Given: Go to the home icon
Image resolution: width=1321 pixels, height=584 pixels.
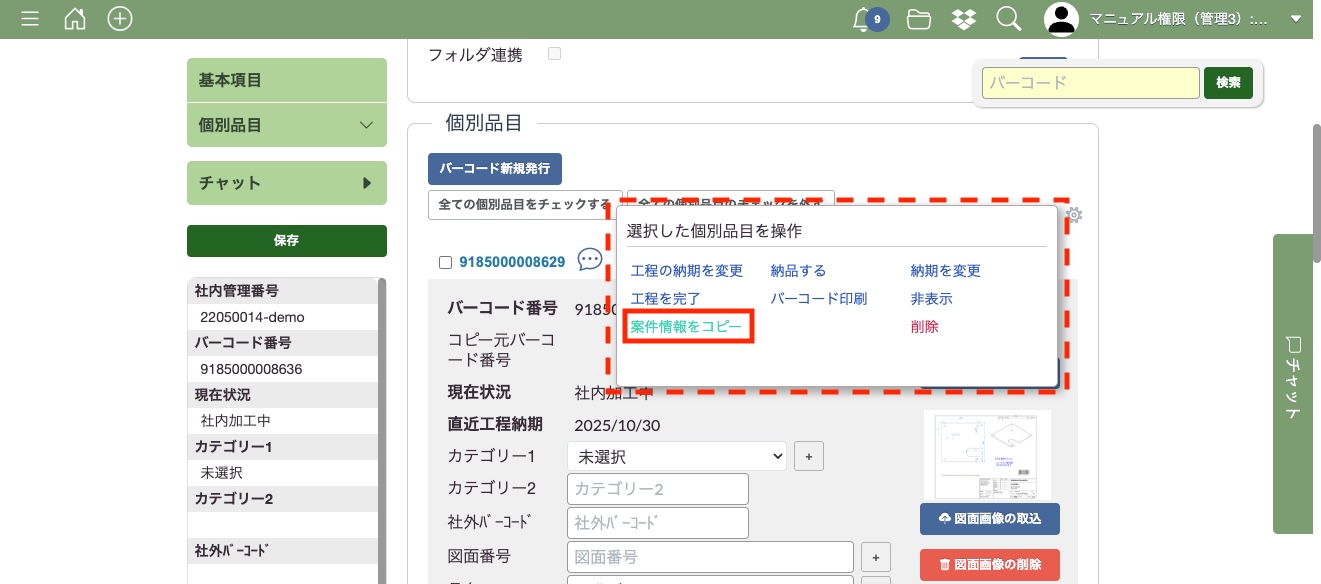Looking at the screenshot, I should (x=75, y=19).
